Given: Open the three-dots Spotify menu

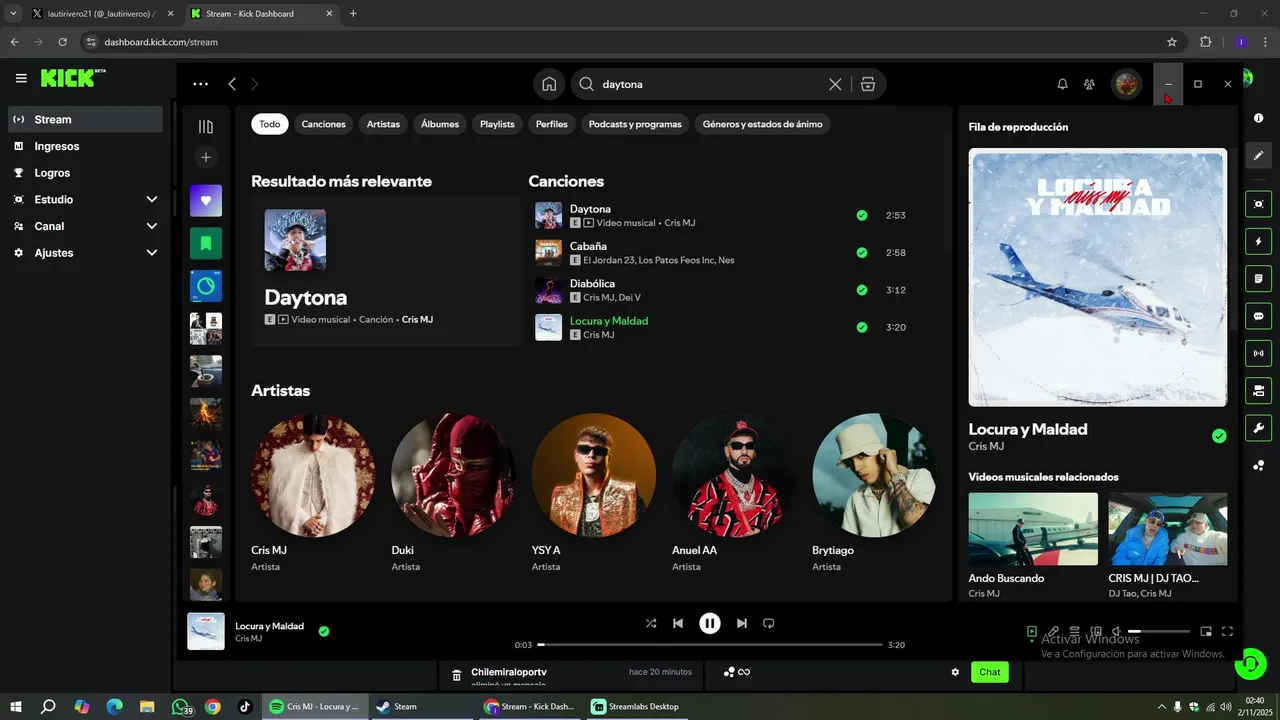Looking at the screenshot, I should 201,84.
